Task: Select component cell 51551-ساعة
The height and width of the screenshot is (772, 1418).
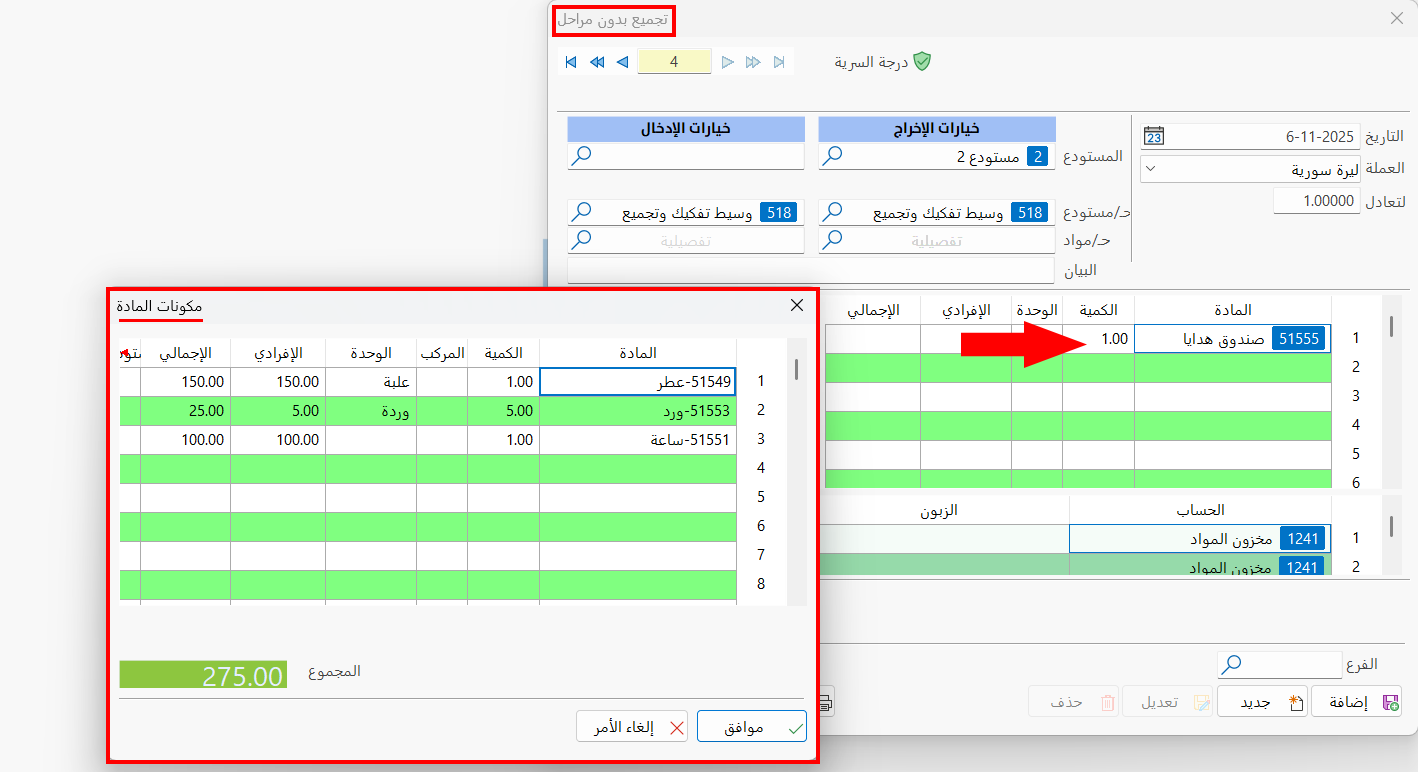Action: coord(638,439)
